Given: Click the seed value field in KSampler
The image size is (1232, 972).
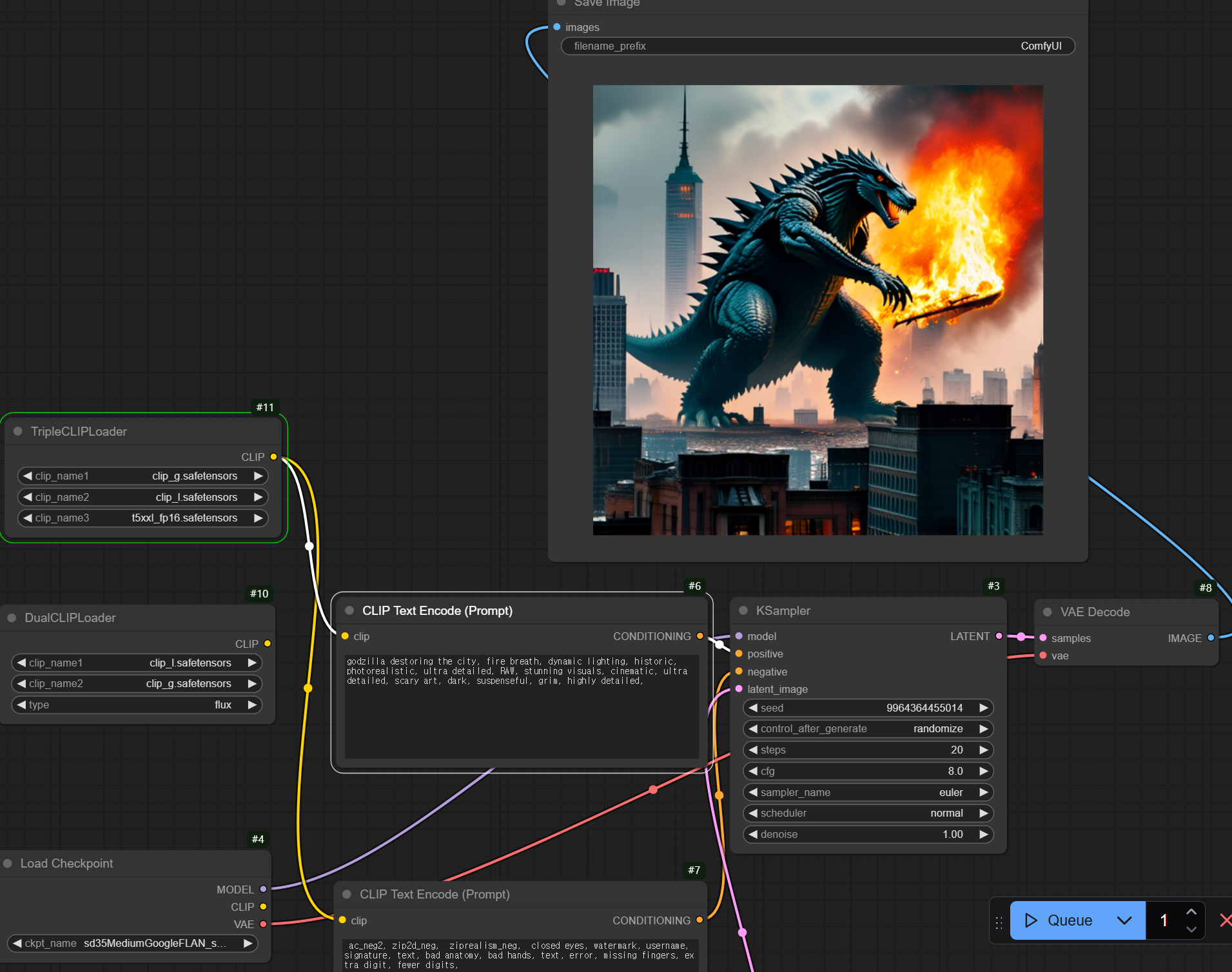Looking at the screenshot, I should tap(868, 708).
